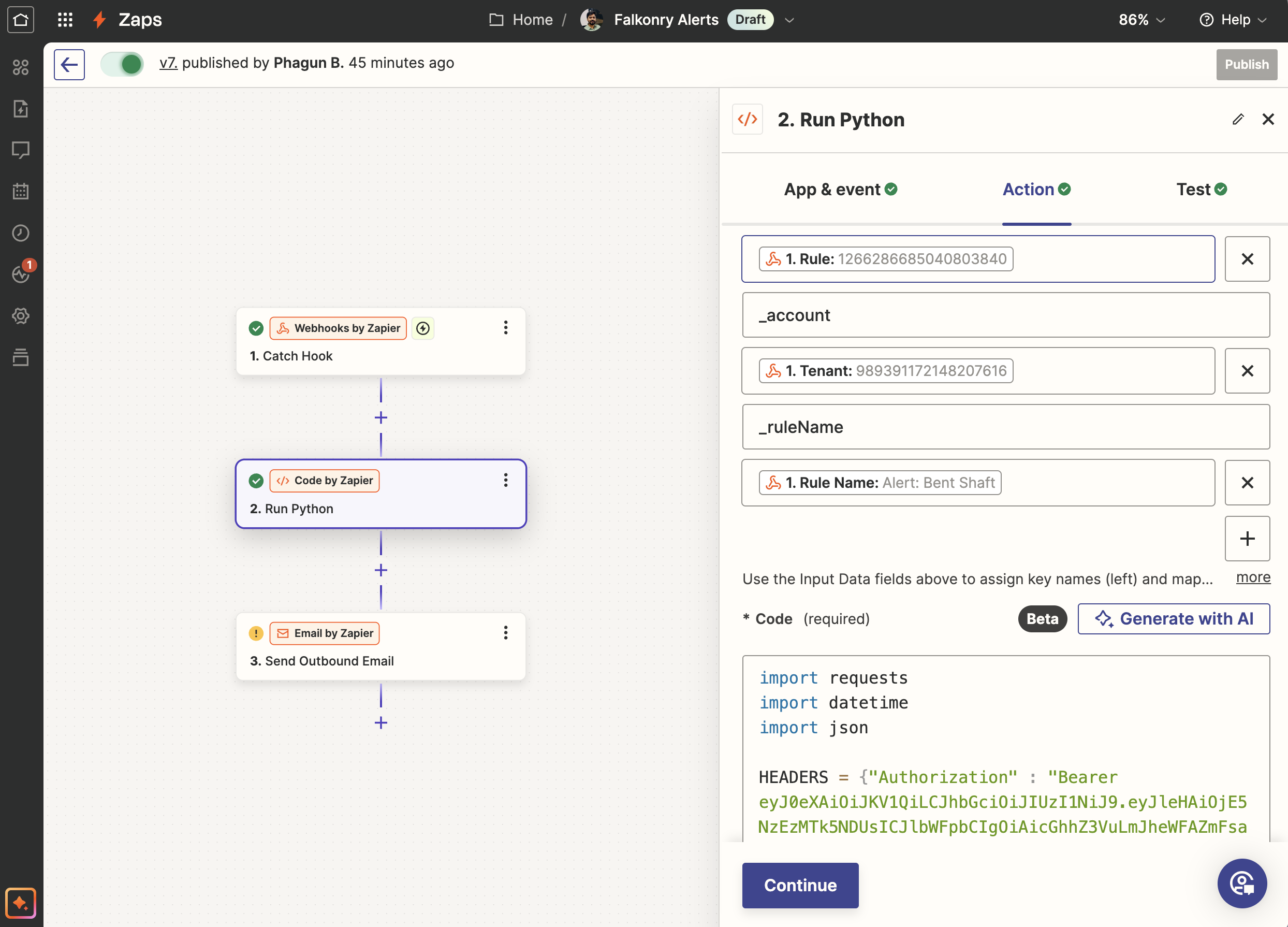Click the Draft status badge
1288x927 pixels.
(750, 20)
